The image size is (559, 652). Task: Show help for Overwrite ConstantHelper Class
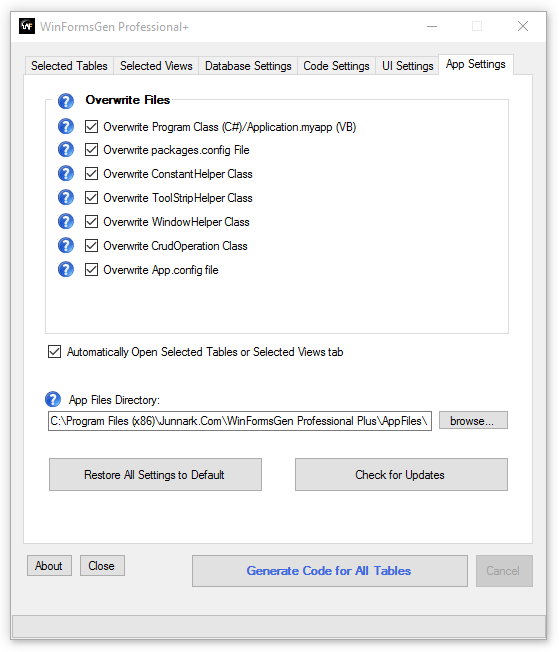[x=66, y=173]
